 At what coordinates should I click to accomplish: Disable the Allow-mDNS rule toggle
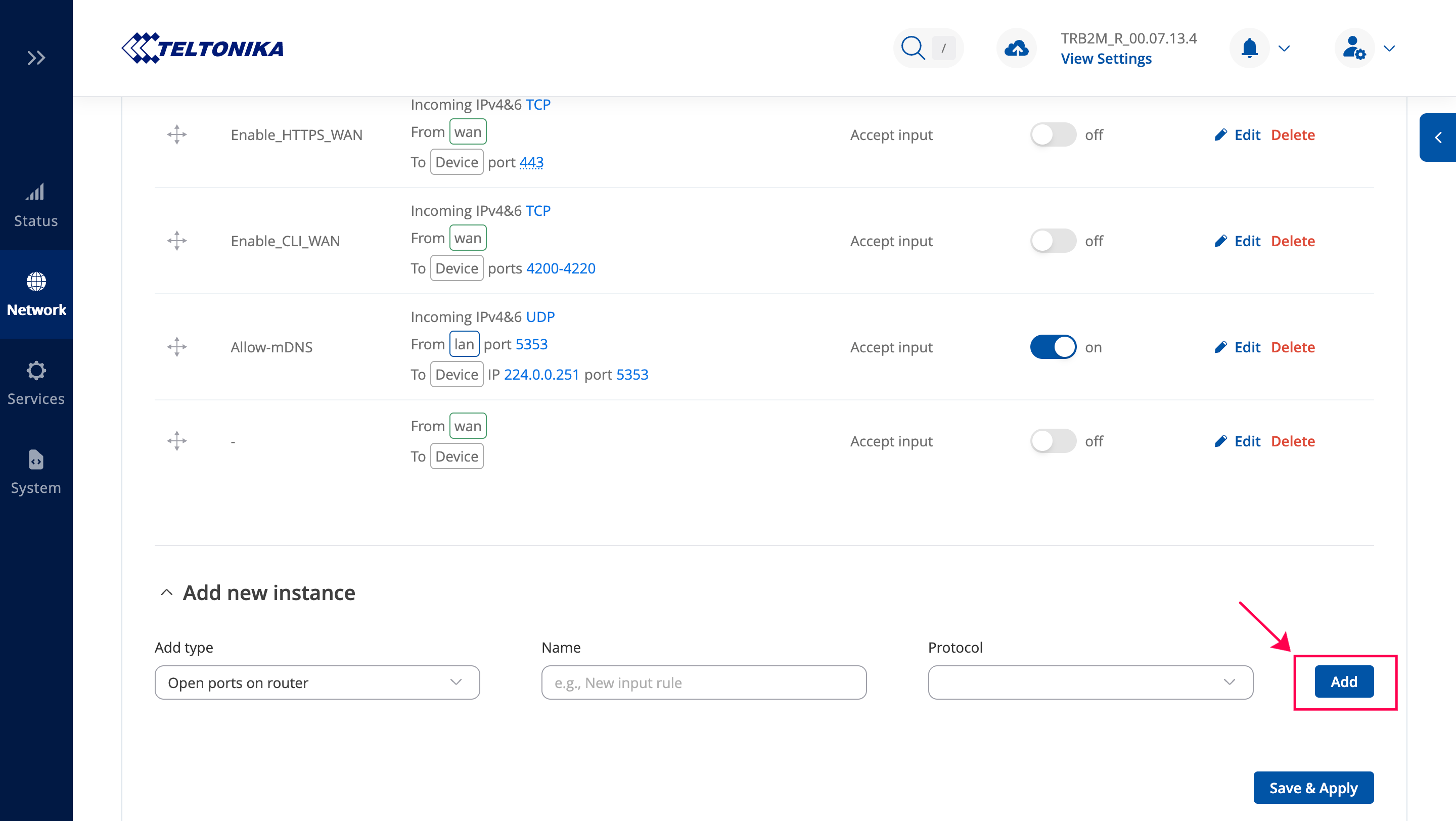(x=1053, y=347)
